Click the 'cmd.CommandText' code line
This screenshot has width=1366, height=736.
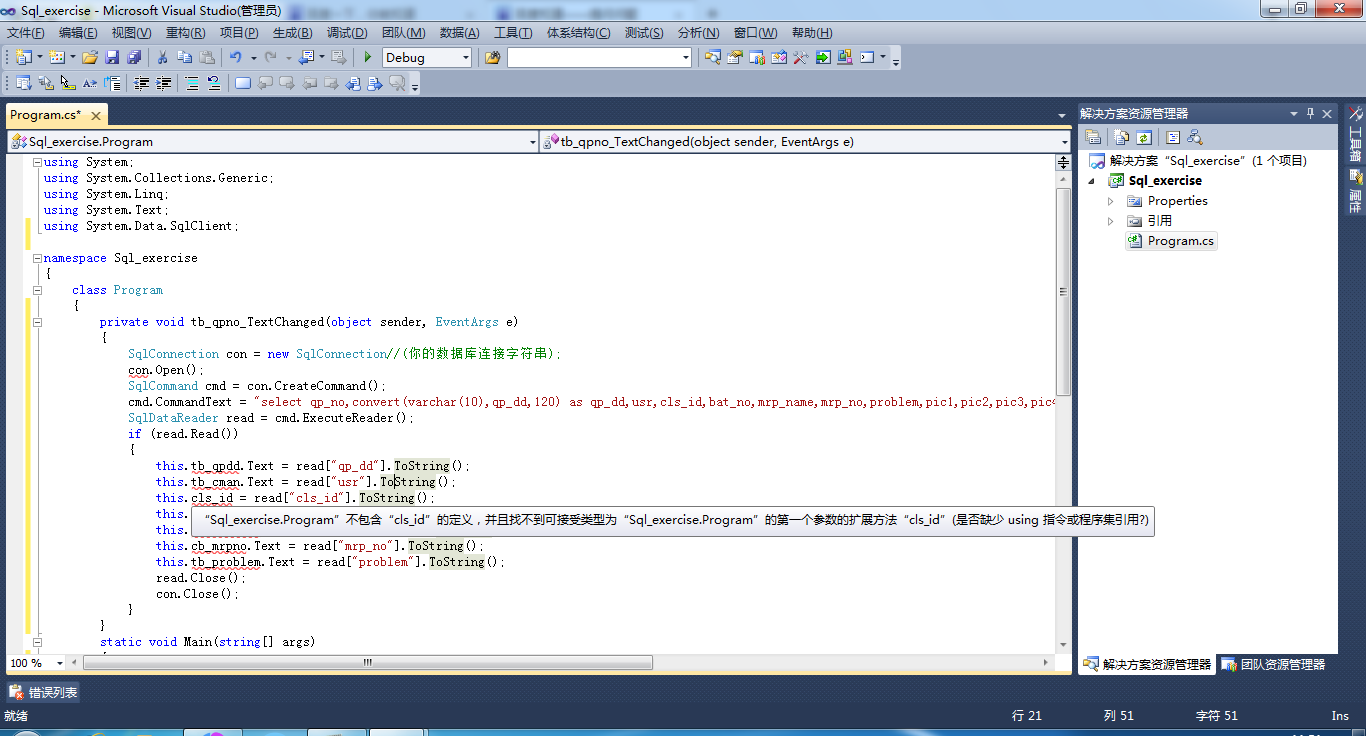click(x=590, y=402)
